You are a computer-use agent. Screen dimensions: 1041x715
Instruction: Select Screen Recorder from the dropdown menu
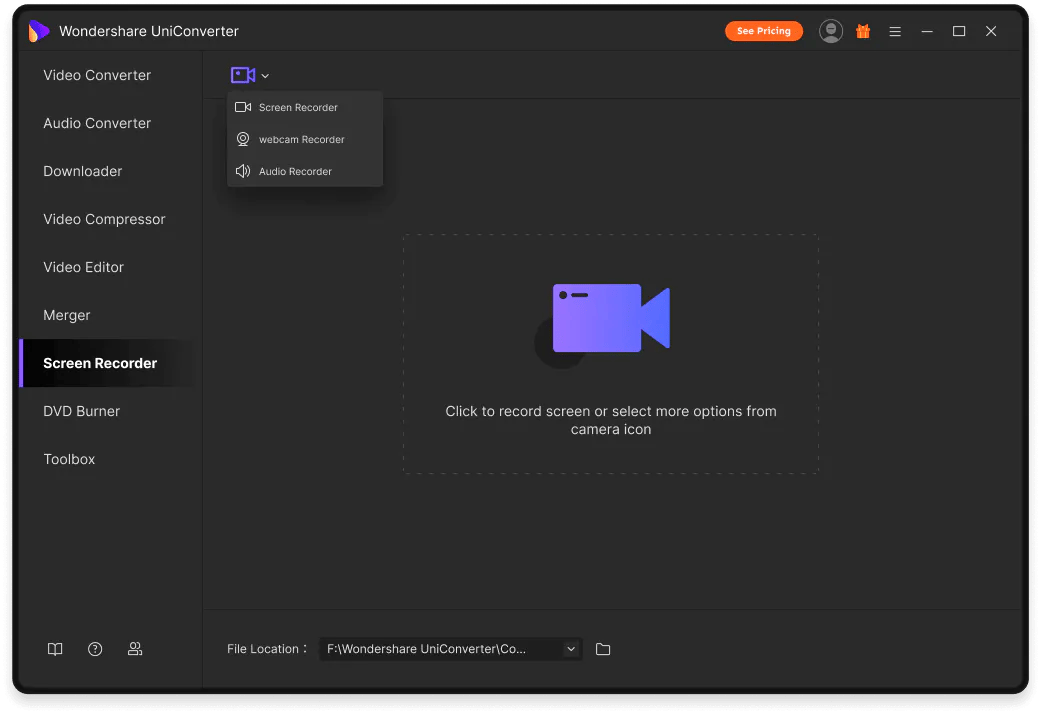pyautogui.click(x=297, y=107)
